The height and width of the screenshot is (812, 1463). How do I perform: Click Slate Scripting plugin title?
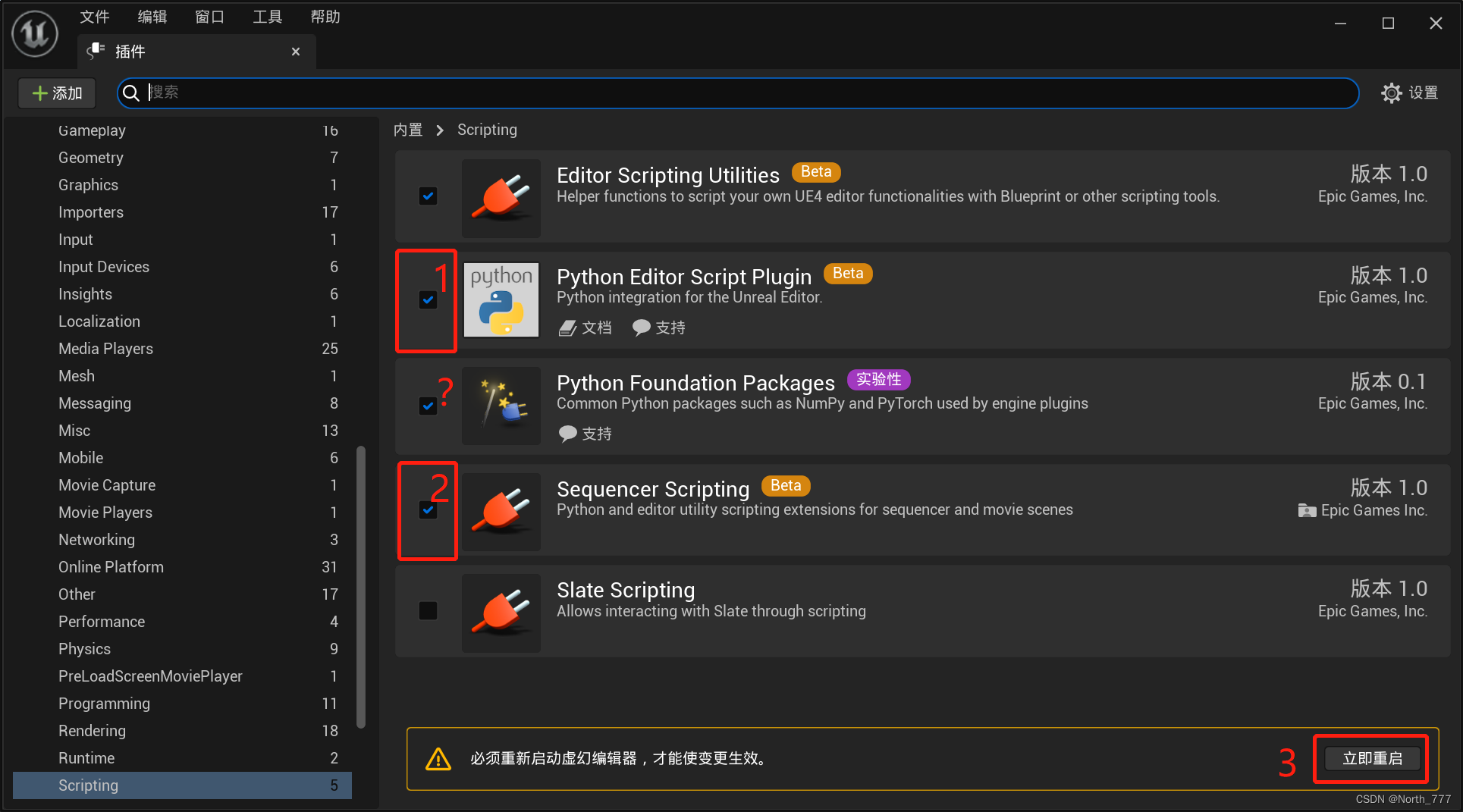(x=626, y=590)
